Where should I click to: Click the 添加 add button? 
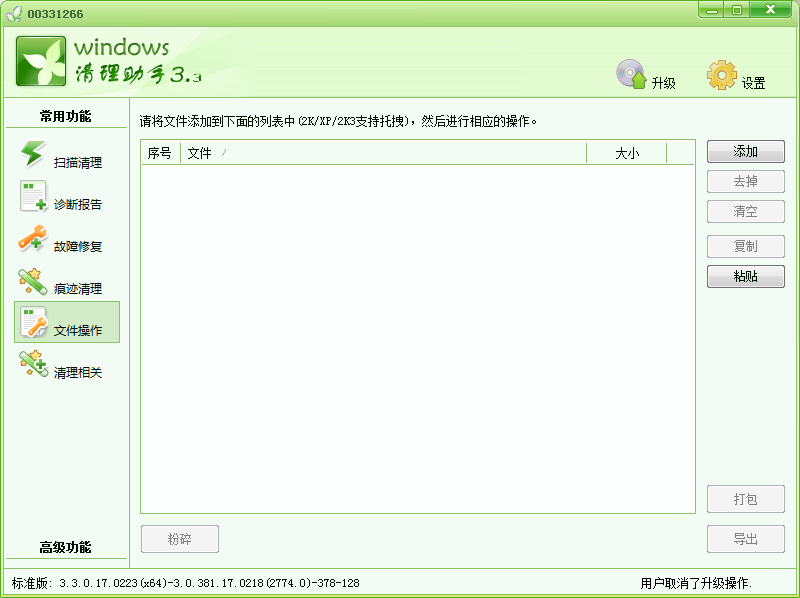pyautogui.click(x=745, y=152)
